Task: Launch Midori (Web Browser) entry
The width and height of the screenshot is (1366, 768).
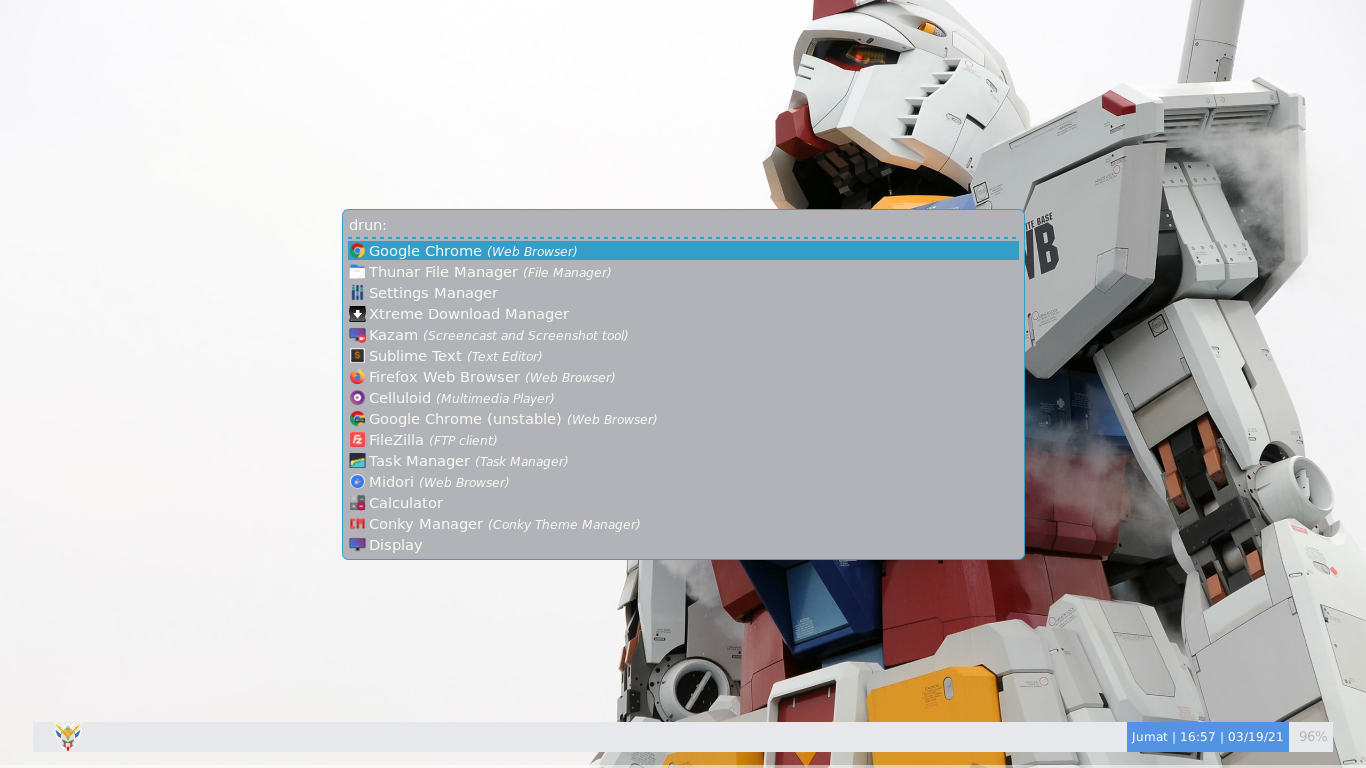Action: point(683,482)
